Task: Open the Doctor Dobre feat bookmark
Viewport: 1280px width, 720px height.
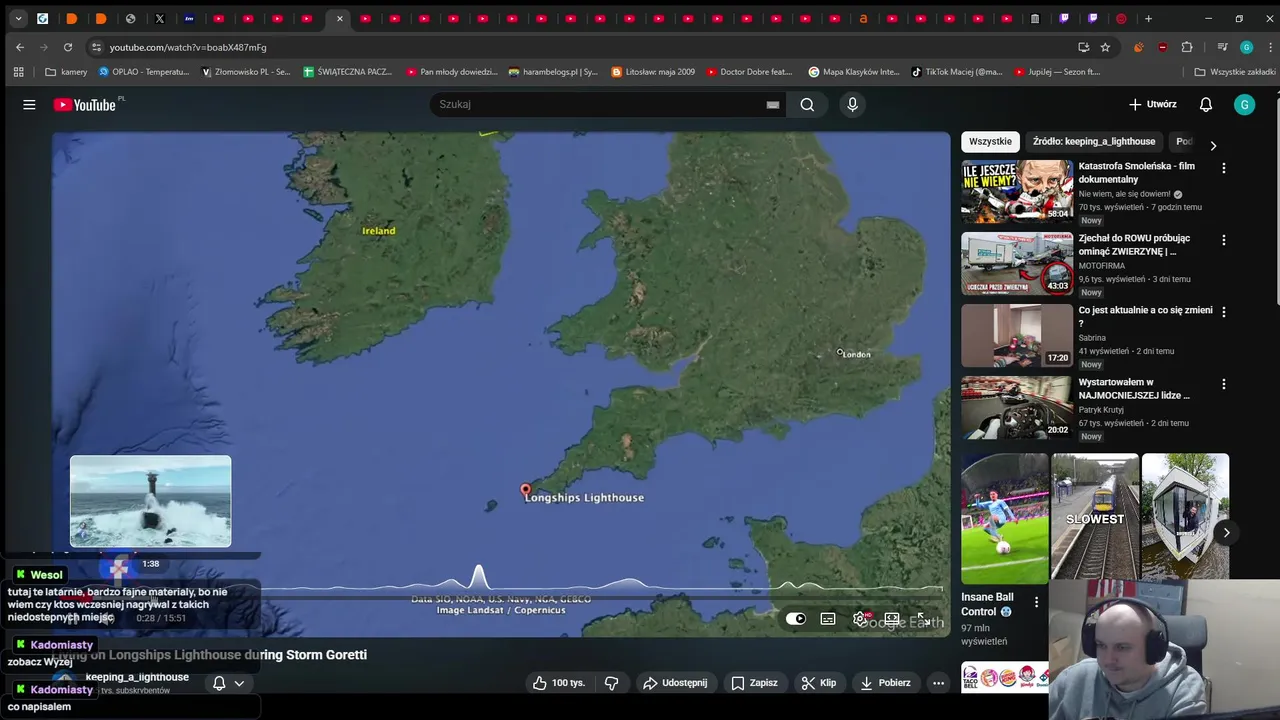Action: pyautogui.click(x=749, y=72)
